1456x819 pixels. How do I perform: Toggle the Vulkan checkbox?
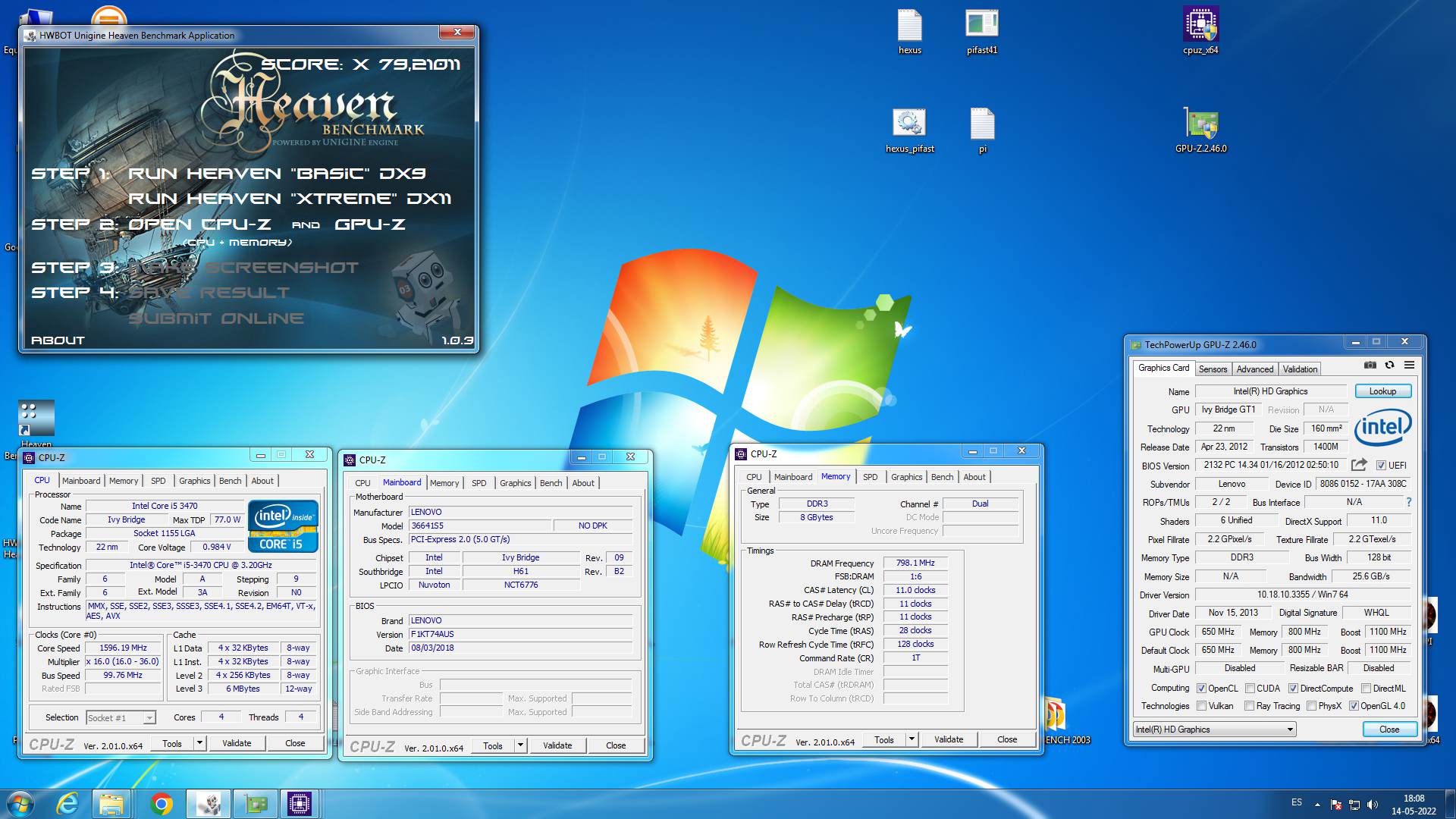(1201, 706)
